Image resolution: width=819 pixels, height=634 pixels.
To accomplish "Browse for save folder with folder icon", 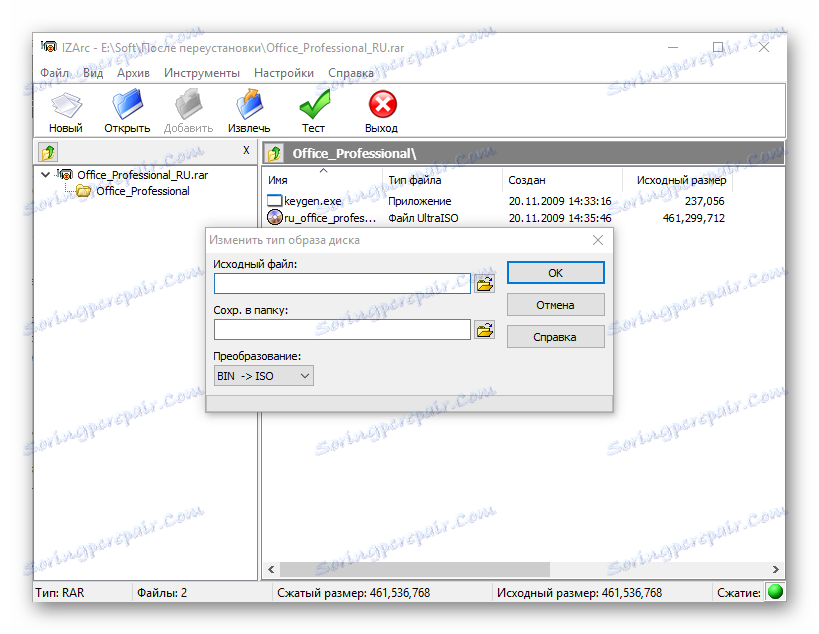I will (484, 330).
